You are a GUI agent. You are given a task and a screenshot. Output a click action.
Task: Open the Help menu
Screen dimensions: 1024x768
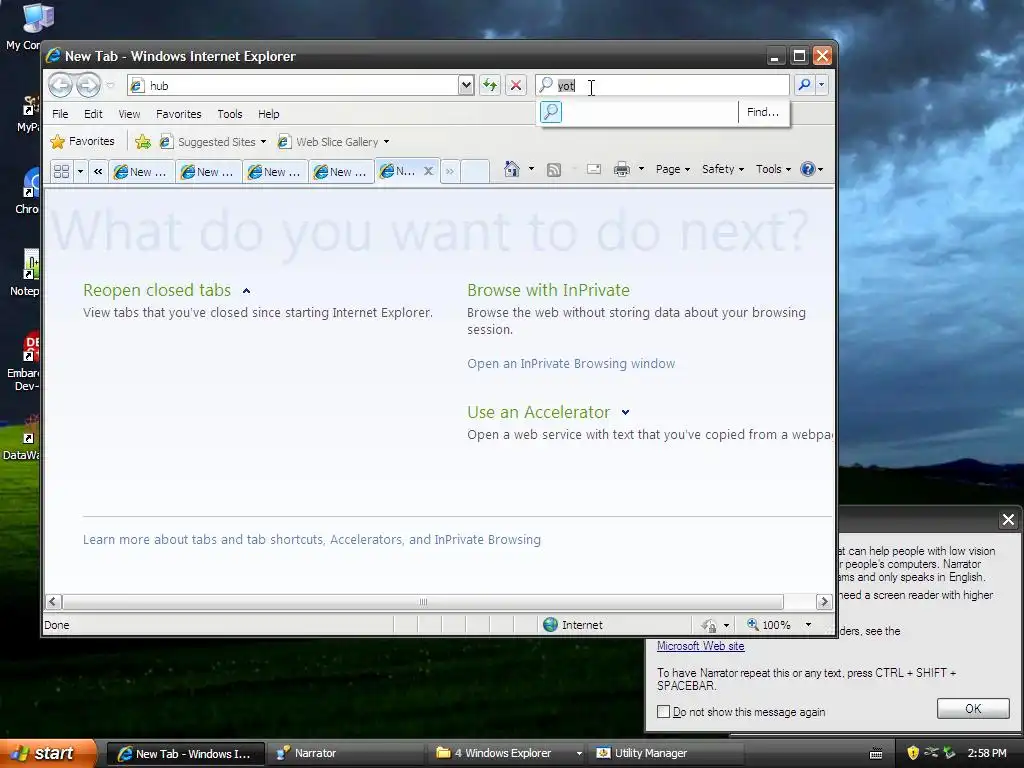coord(268,114)
